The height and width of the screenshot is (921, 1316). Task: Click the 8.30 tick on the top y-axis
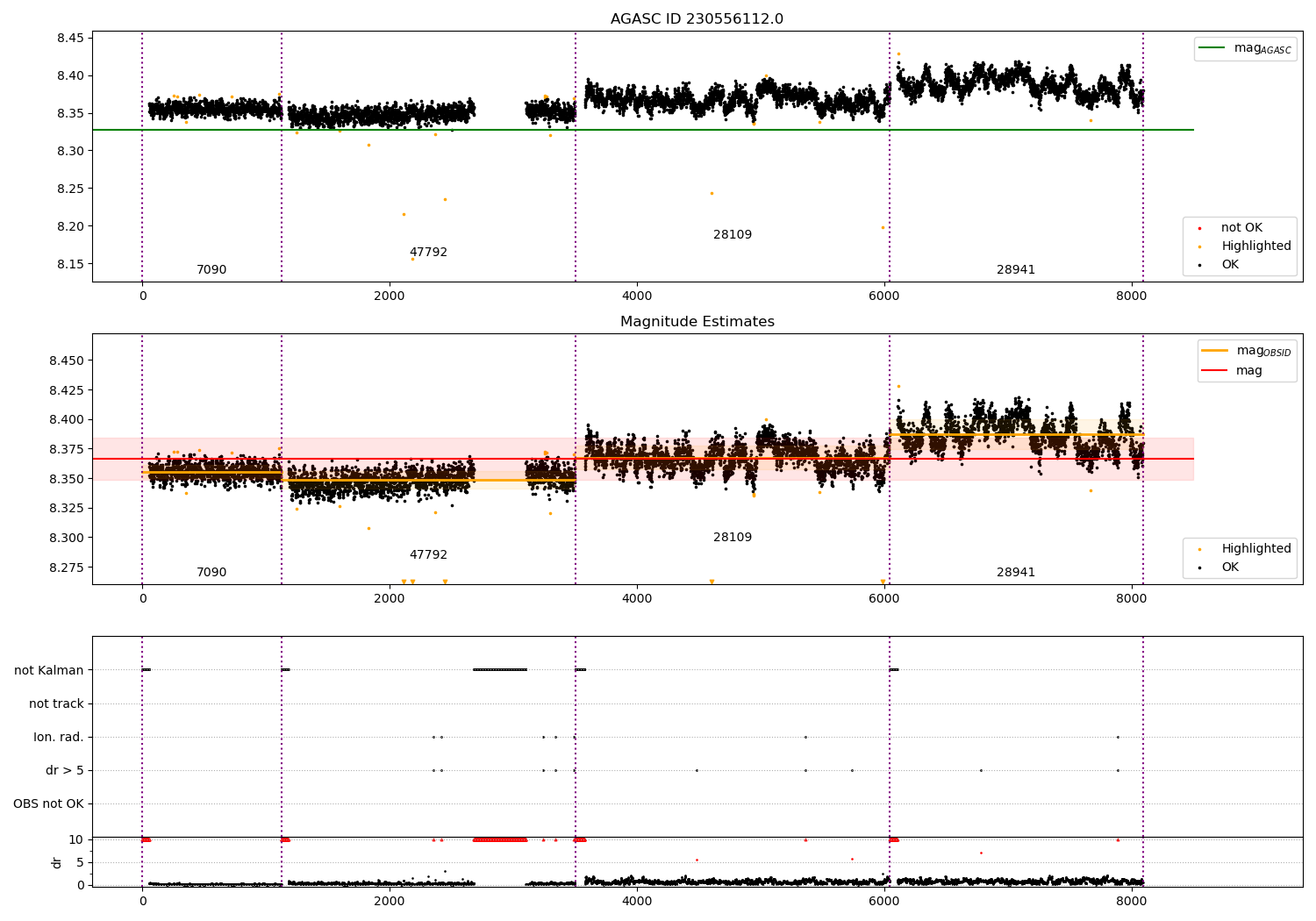[70, 152]
